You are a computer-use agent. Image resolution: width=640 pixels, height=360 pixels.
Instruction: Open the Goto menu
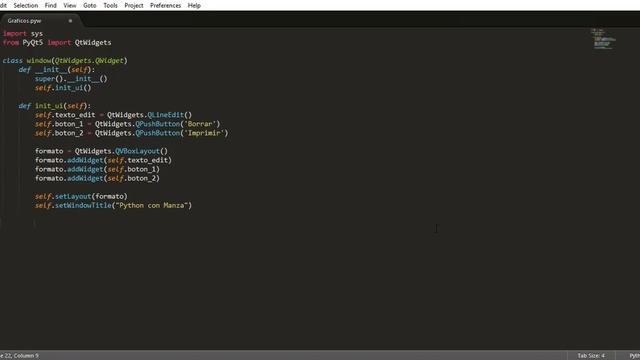pyautogui.click(x=89, y=5)
